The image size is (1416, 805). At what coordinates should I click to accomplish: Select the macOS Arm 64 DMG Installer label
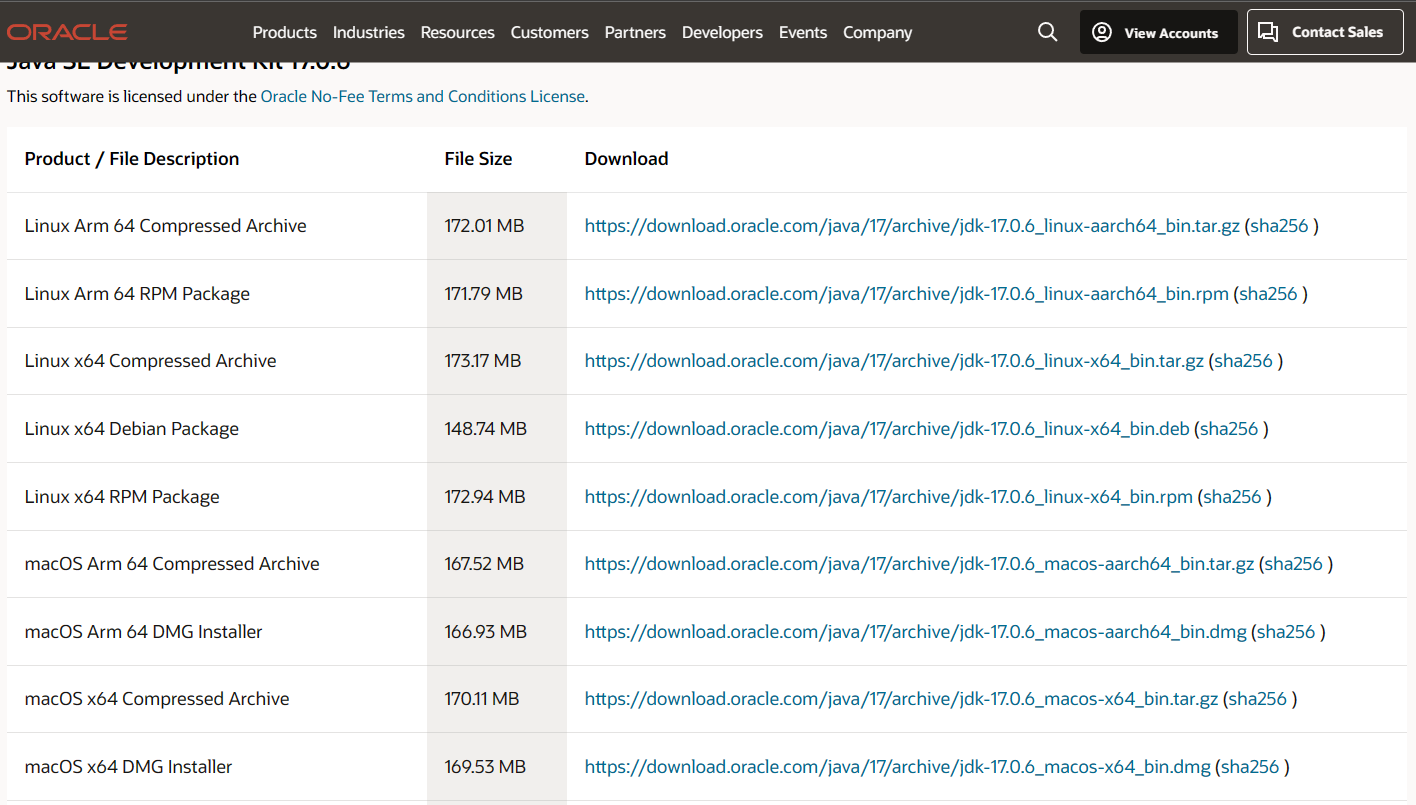pos(143,632)
